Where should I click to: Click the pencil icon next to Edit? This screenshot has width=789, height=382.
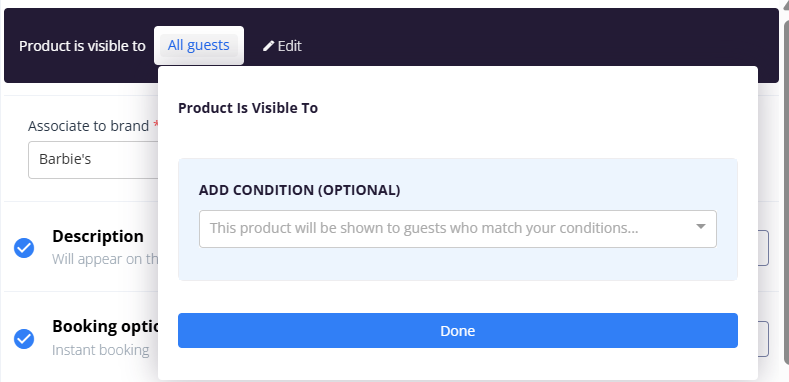268,46
